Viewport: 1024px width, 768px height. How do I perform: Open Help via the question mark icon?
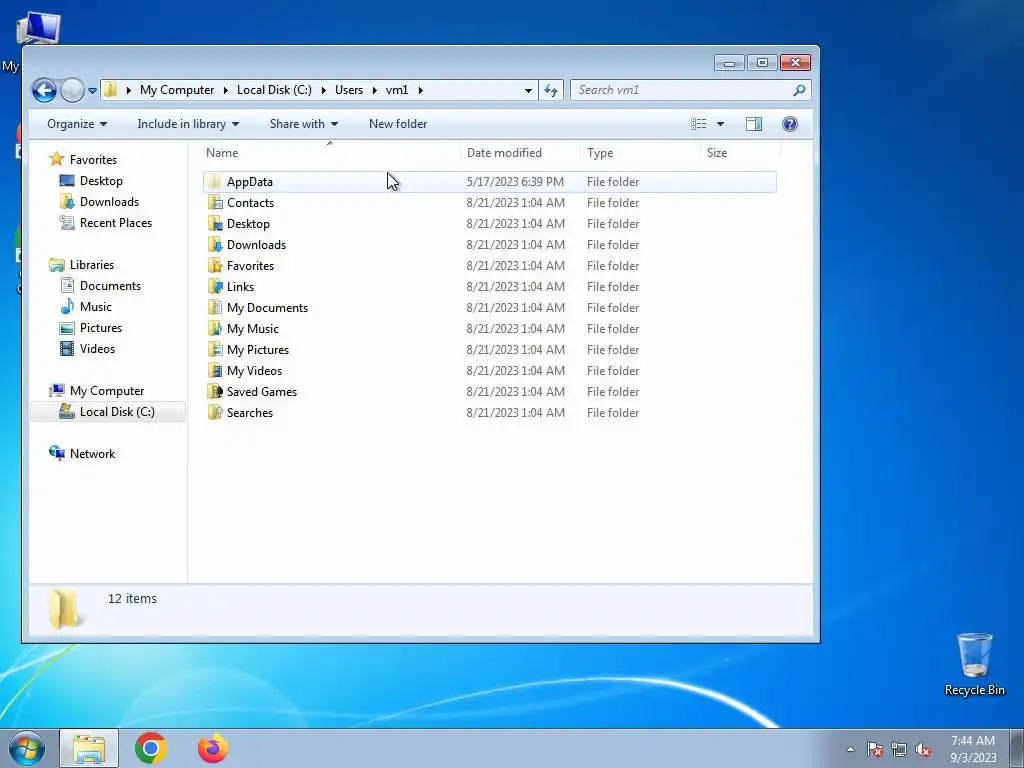[790, 124]
